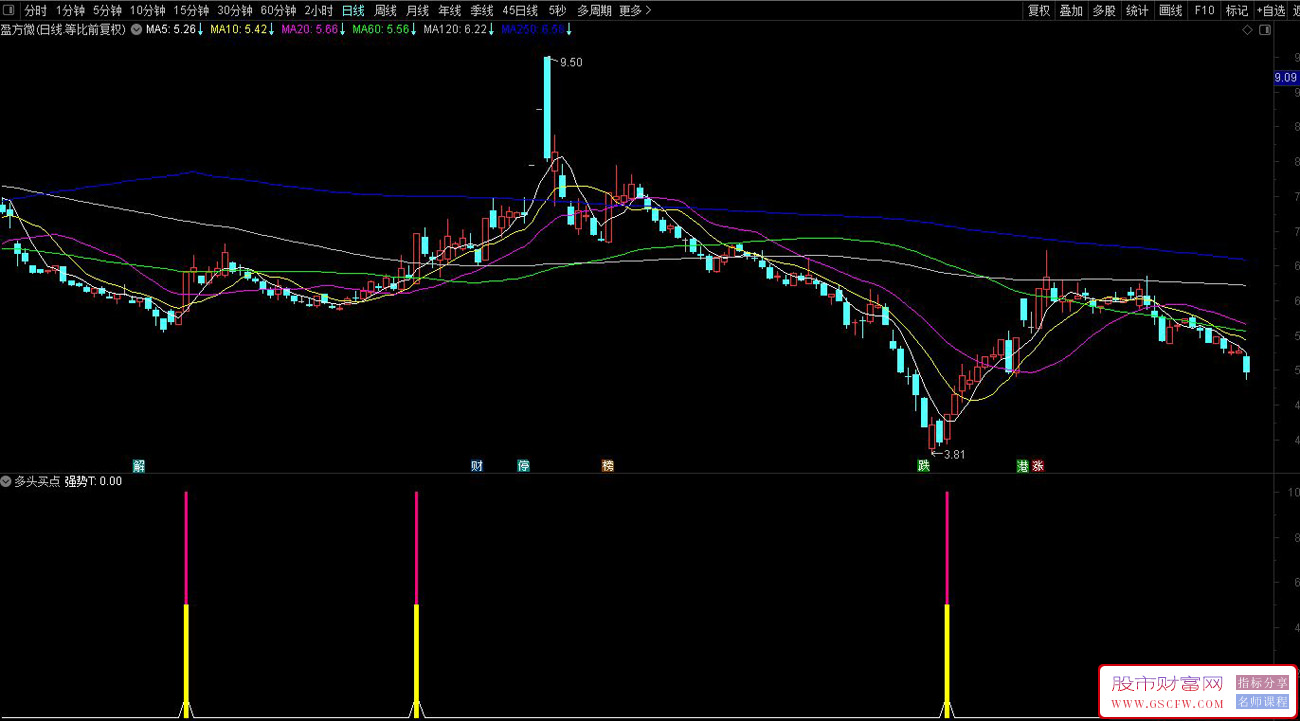Switch to the 分时 period tab
Viewport: 1300px width, 721px height.
point(36,11)
